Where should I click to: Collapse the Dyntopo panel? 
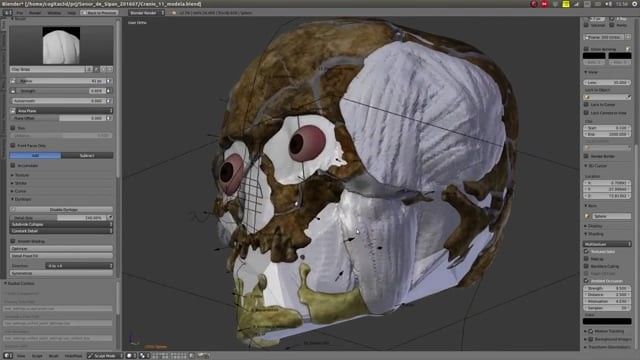click(21, 199)
